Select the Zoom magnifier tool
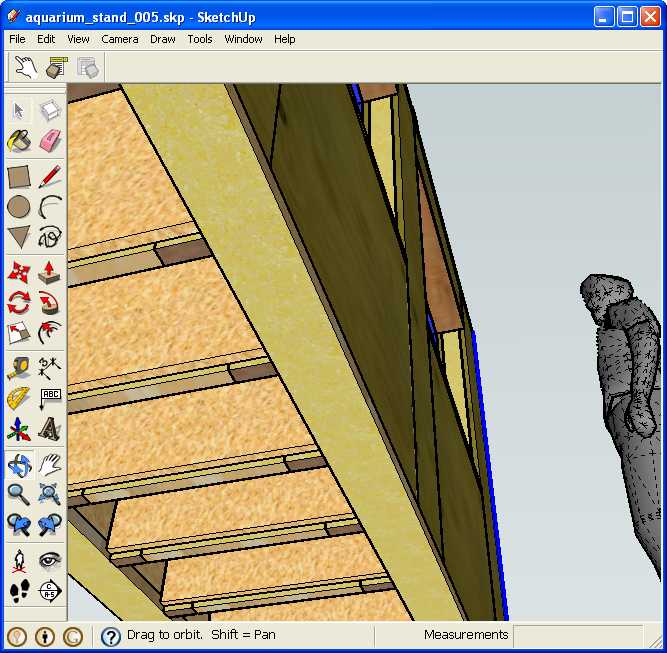 coord(19,495)
